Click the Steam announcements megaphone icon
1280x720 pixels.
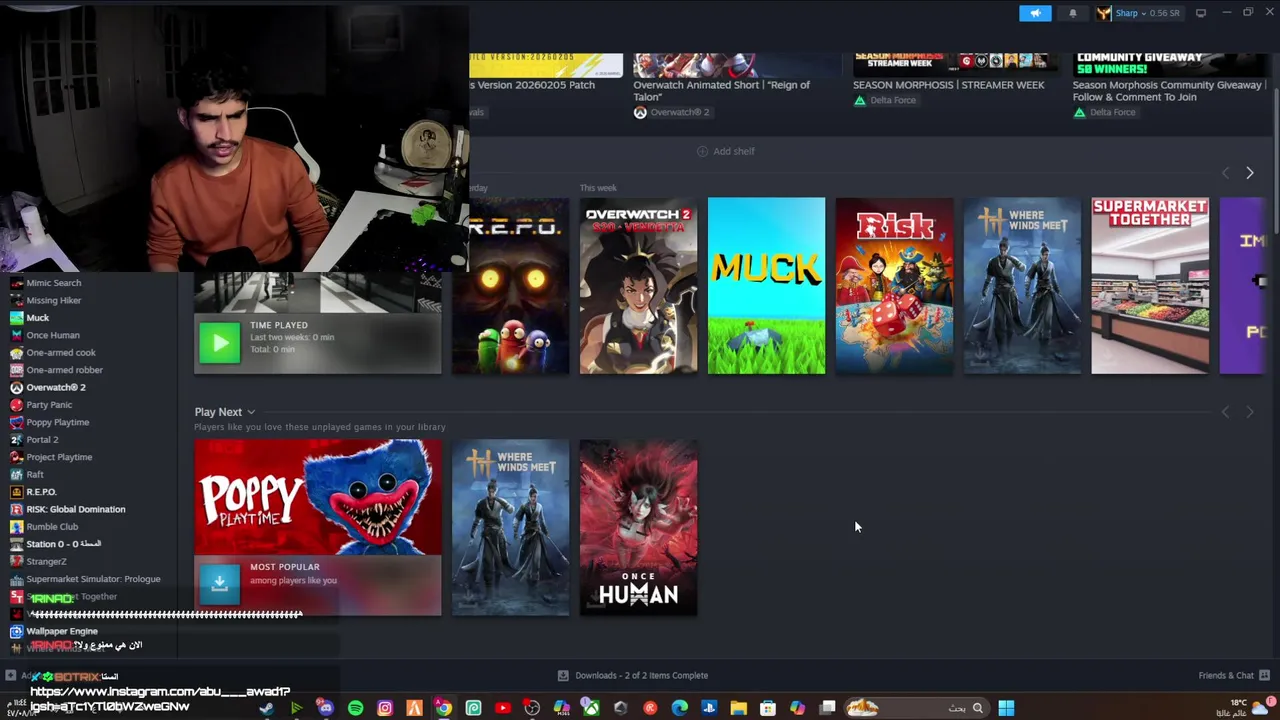click(x=1035, y=13)
